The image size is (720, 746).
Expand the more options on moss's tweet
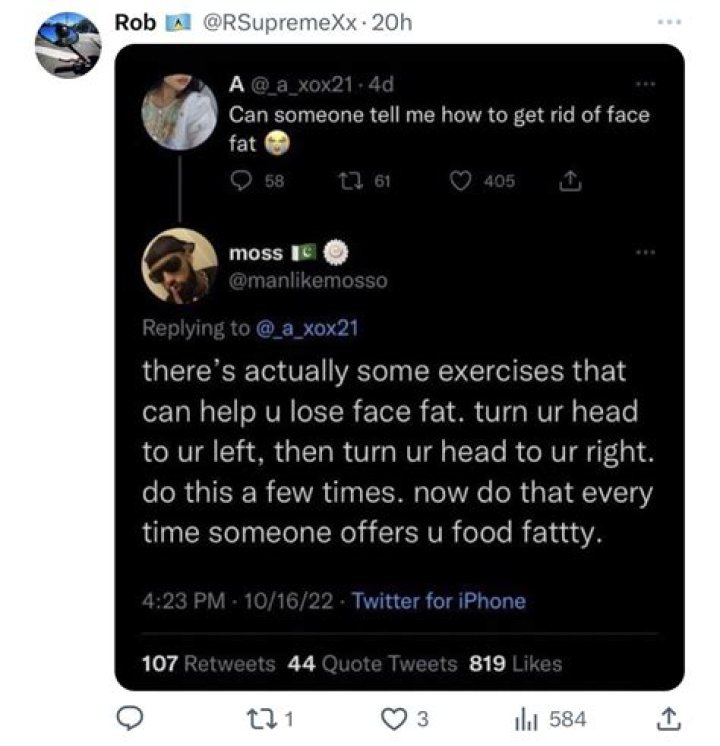tap(648, 251)
